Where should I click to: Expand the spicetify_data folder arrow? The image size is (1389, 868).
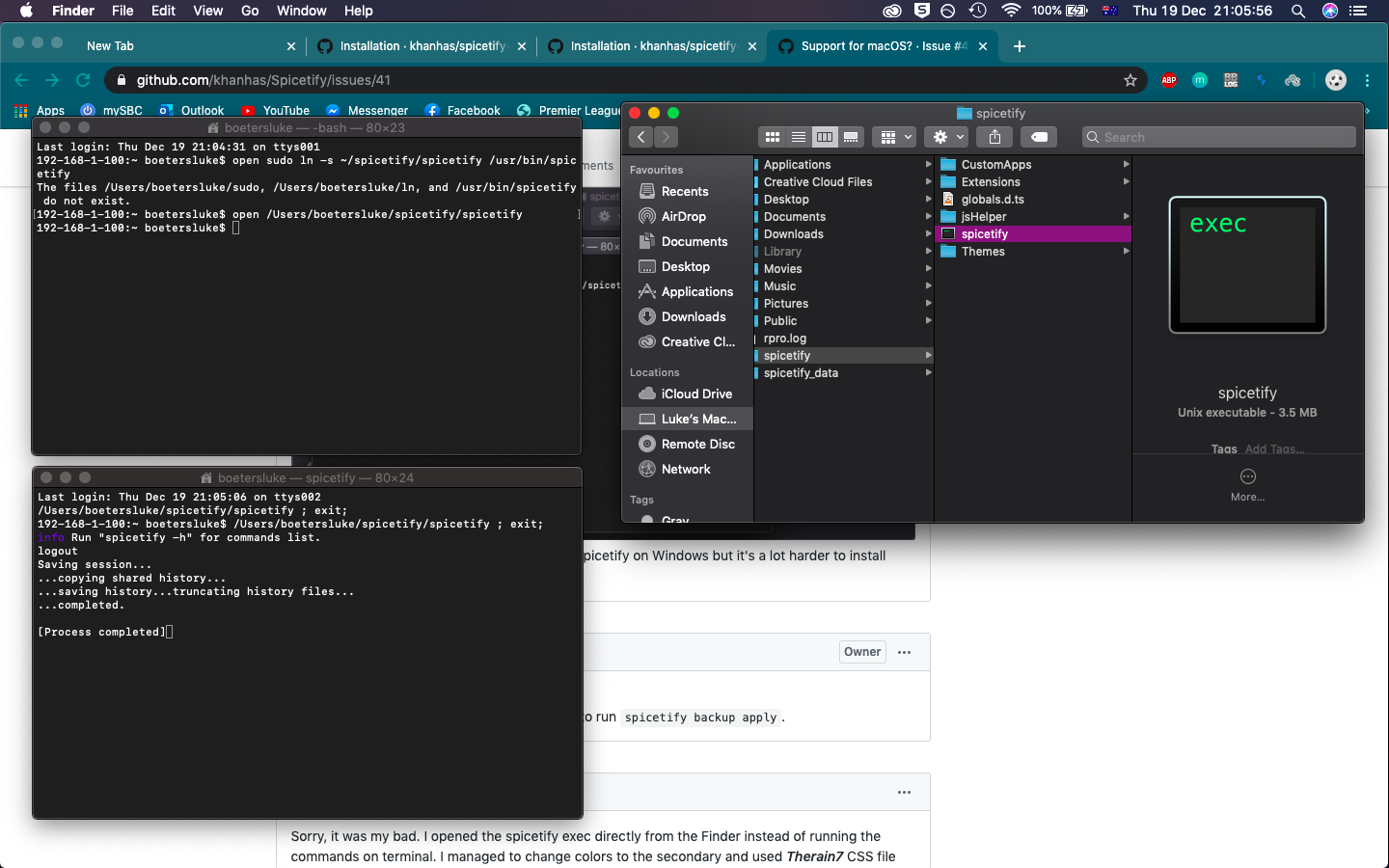pos(928,372)
